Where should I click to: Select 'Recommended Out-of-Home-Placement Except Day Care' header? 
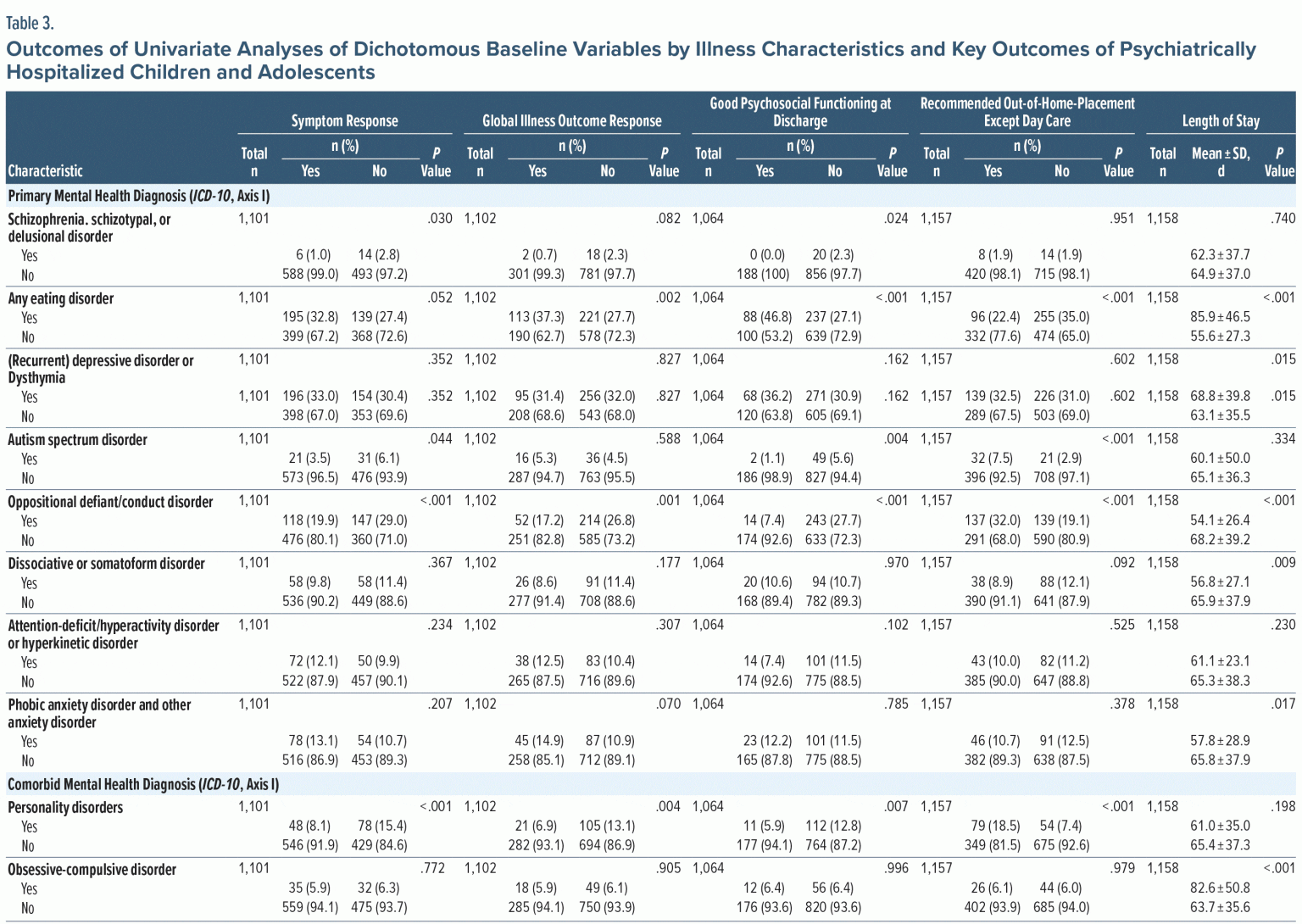pos(1027,112)
